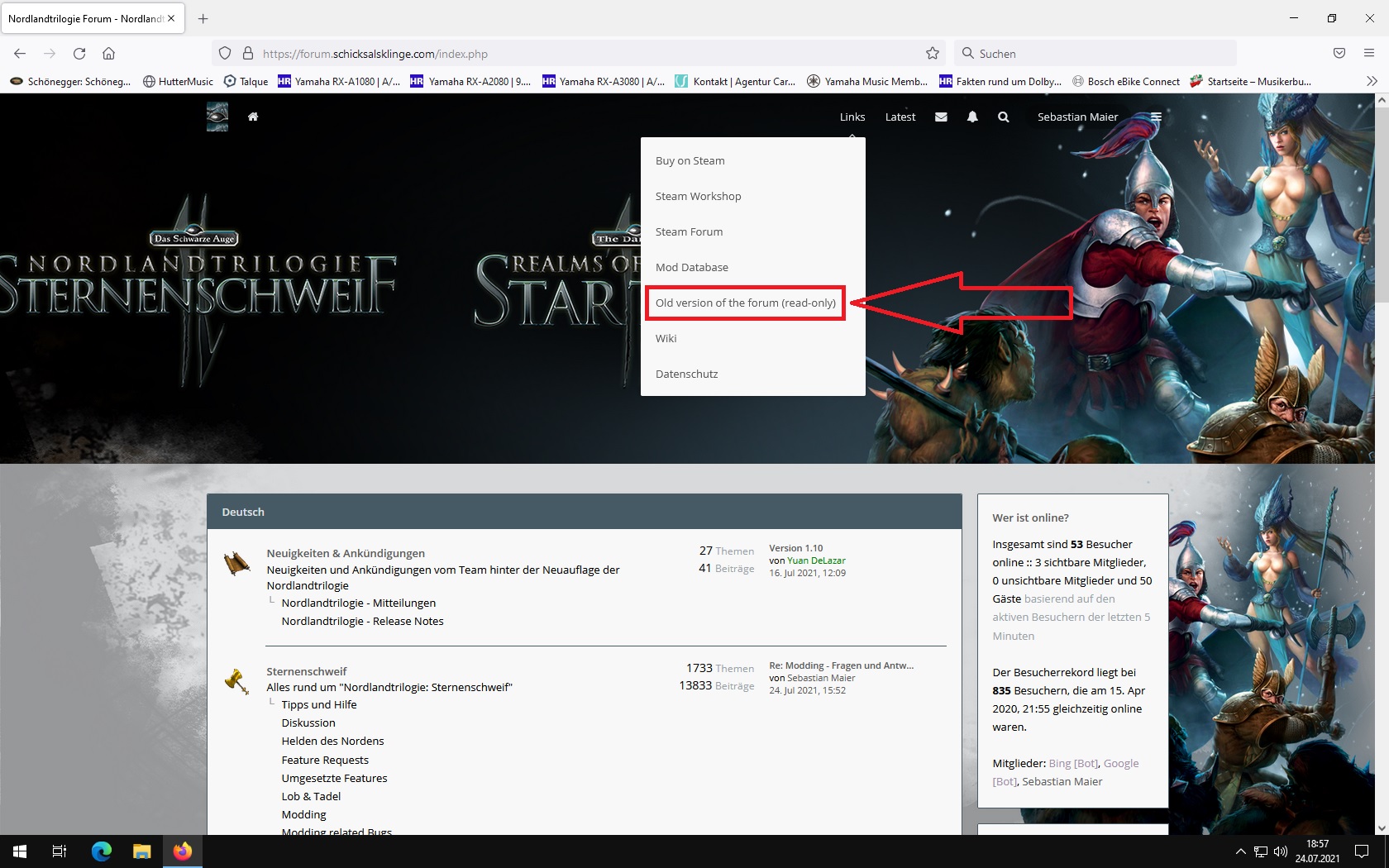Open Old version of the forum (read-only)
Screen dimensions: 1389x868
[x=746, y=303]
